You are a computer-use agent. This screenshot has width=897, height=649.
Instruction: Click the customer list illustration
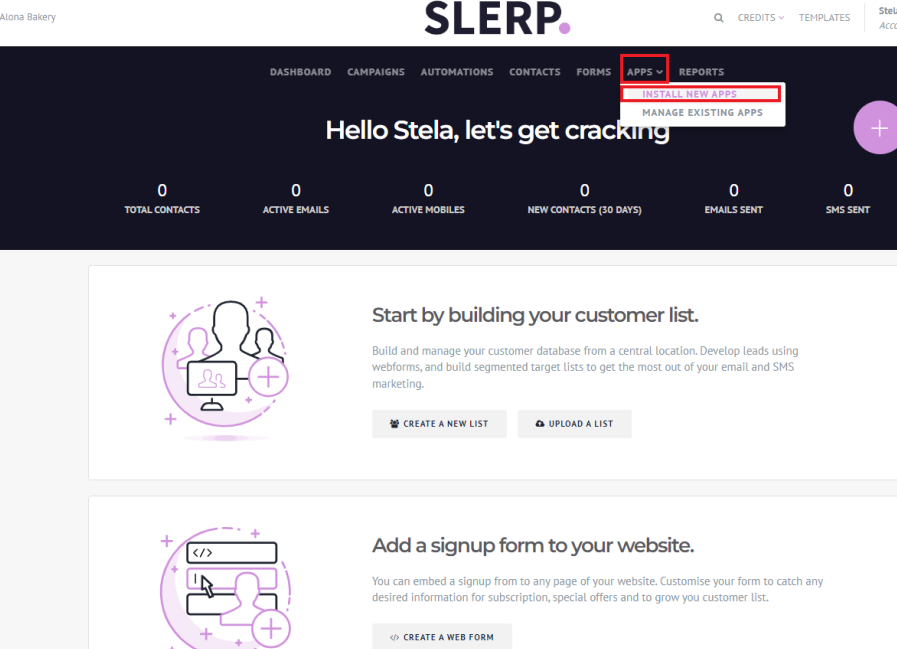point(225,370)
